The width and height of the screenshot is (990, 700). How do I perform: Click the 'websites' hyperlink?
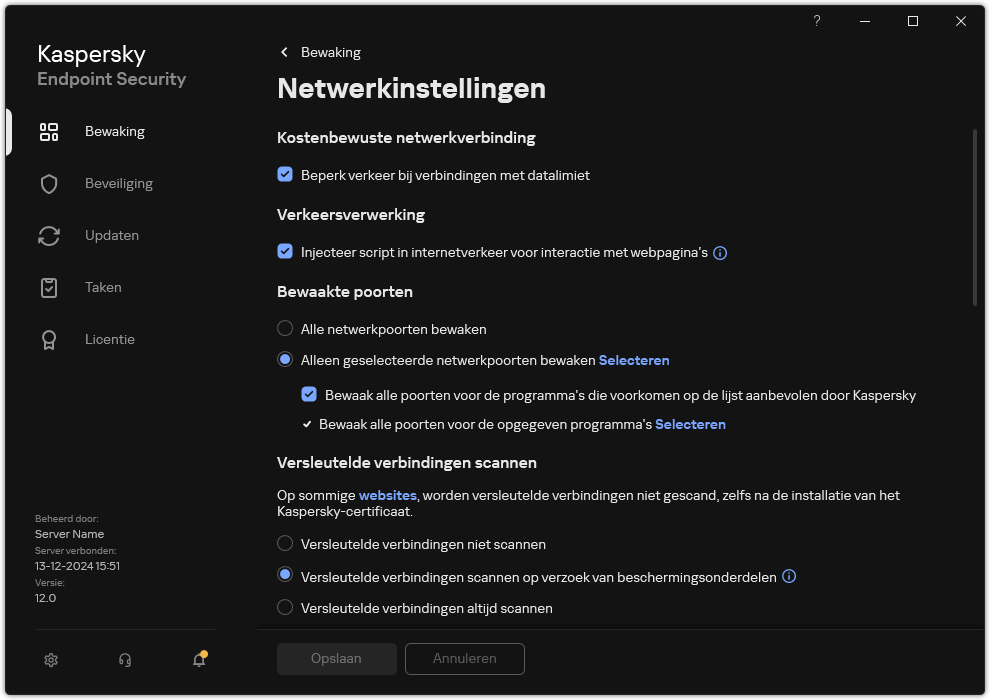pyautogui.click(x=387, y=495)
